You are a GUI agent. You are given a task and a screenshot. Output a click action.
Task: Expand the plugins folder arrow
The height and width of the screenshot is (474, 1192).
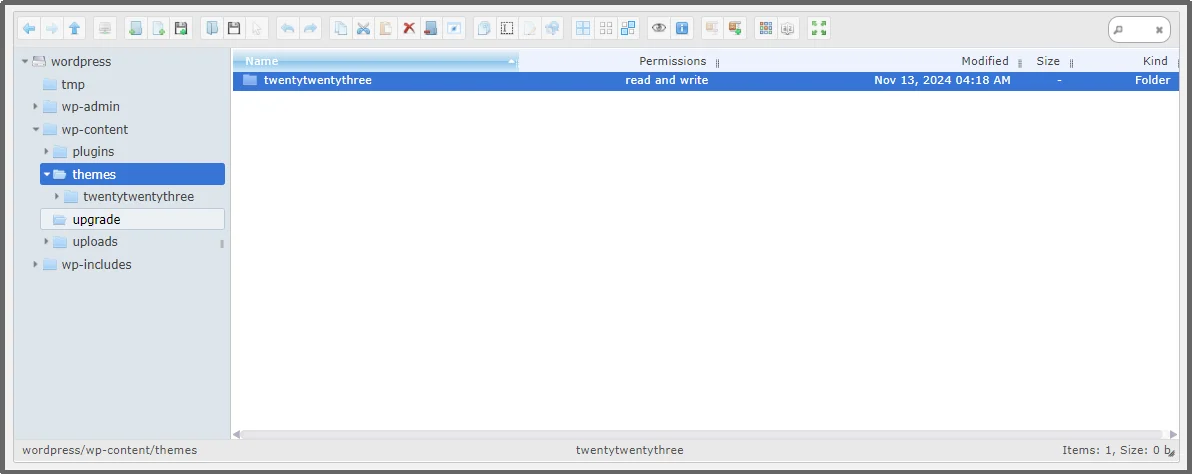46,151
